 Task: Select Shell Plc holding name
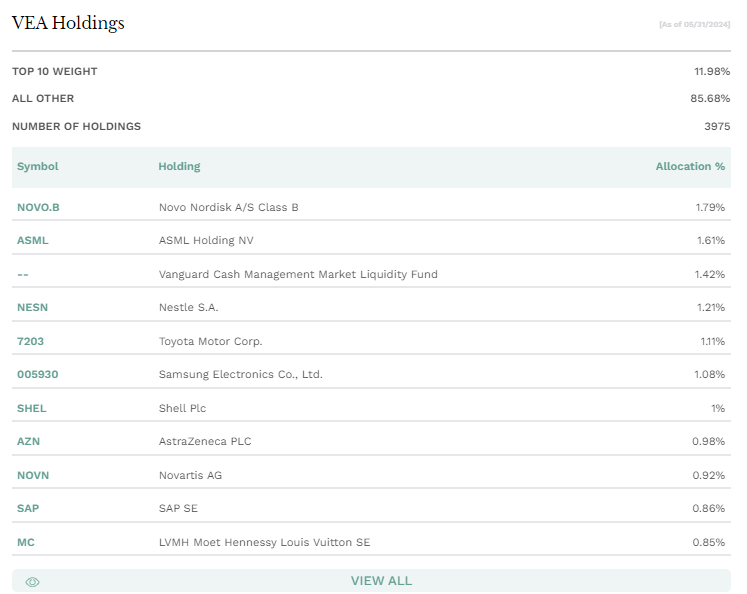[x=182, y=408]
